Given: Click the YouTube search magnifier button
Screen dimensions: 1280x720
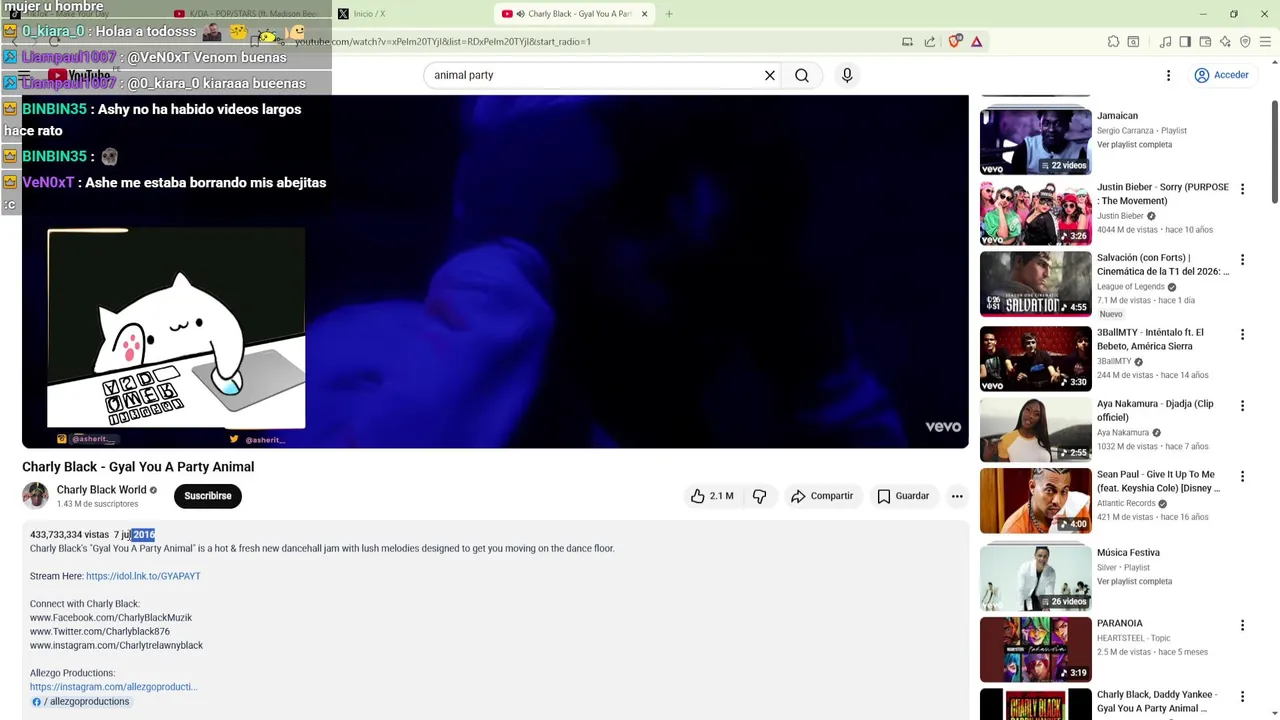Looking at the screenshot, I should [802, 75].
